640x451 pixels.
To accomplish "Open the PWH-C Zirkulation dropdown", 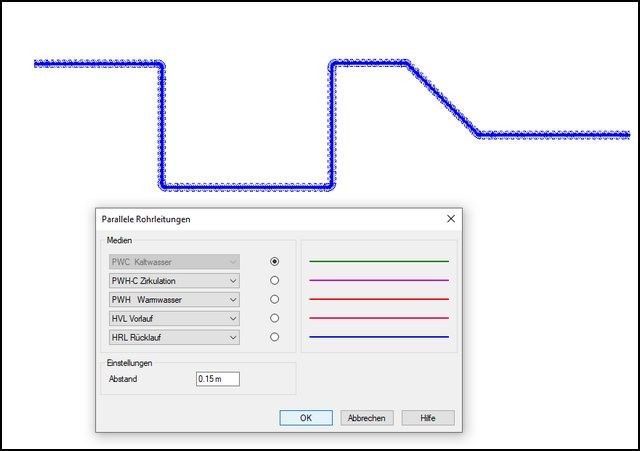I will [174, 281].
